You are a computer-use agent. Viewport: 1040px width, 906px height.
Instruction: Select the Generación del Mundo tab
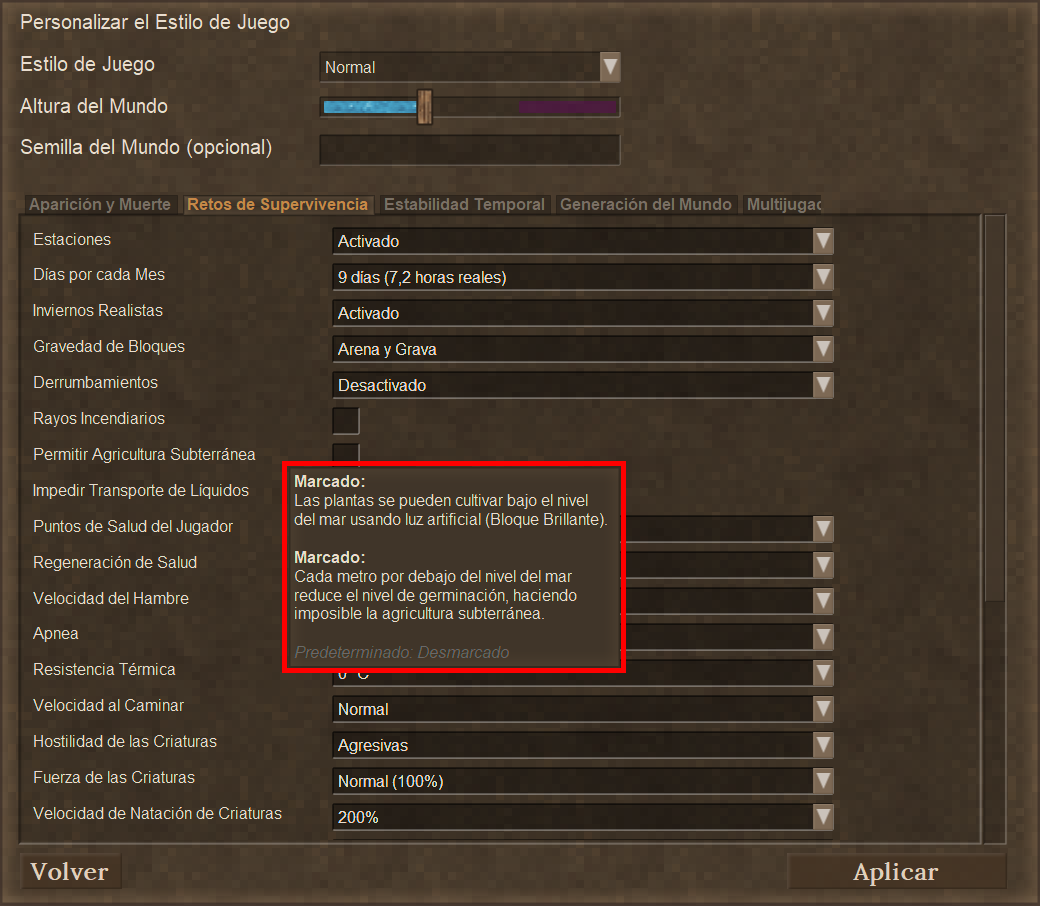point(645,204)
